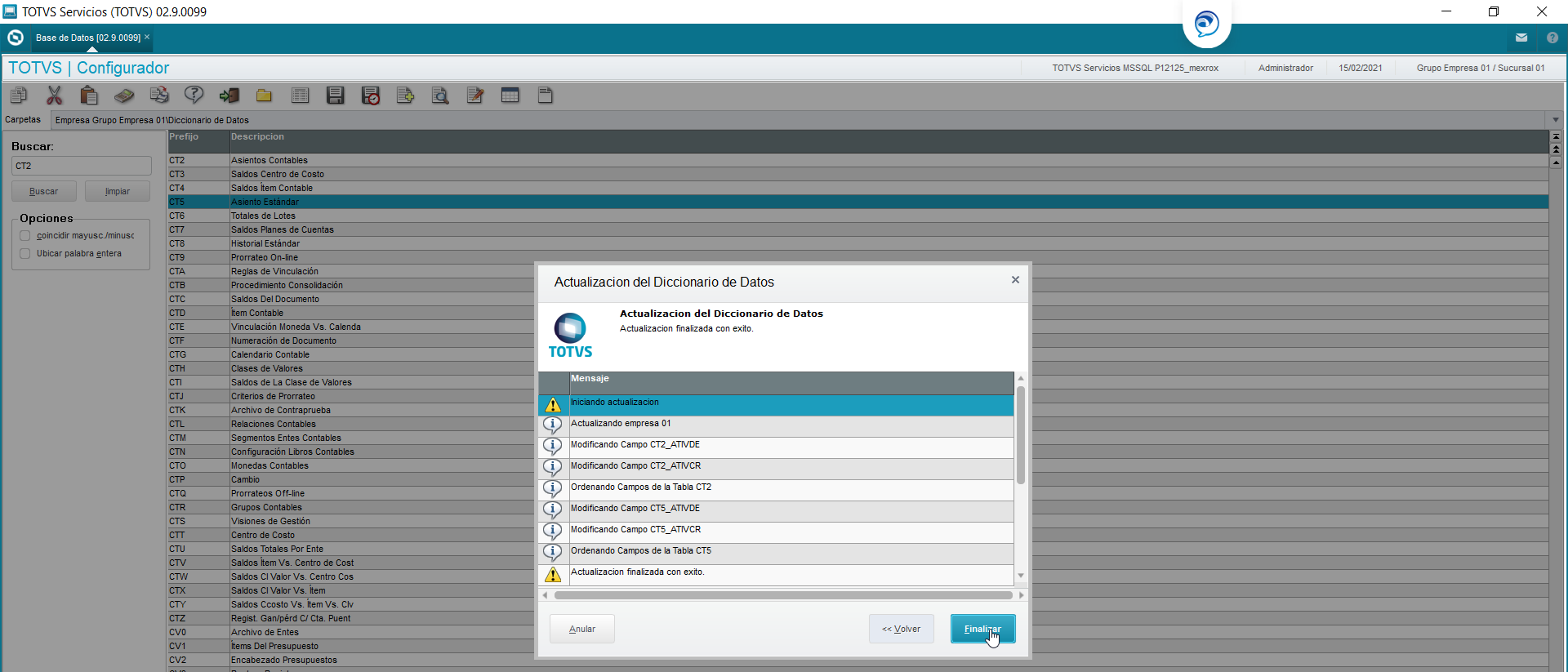
Task: Click the Buscar button
Action: (44, 191)
